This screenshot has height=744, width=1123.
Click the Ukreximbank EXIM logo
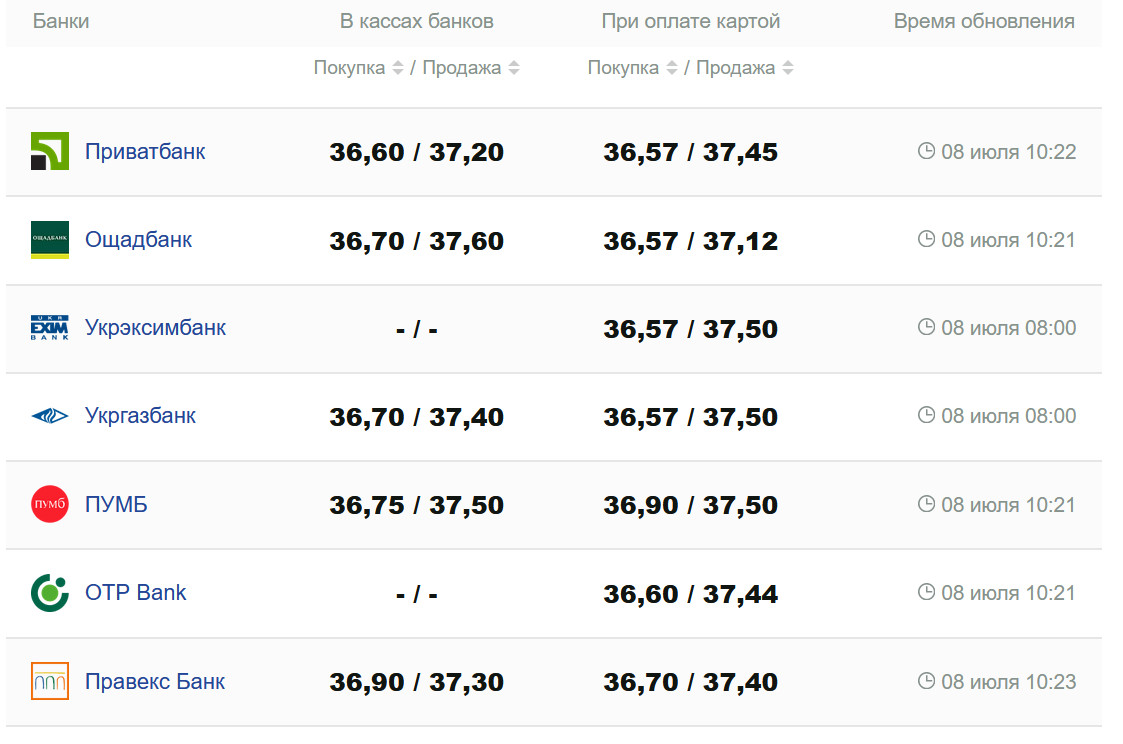point(49,328)
